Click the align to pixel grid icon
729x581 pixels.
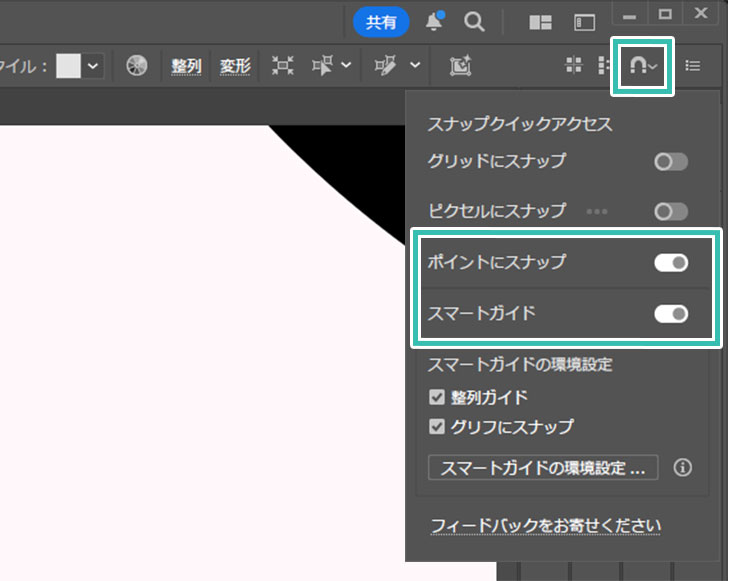(x=574, y=66)
